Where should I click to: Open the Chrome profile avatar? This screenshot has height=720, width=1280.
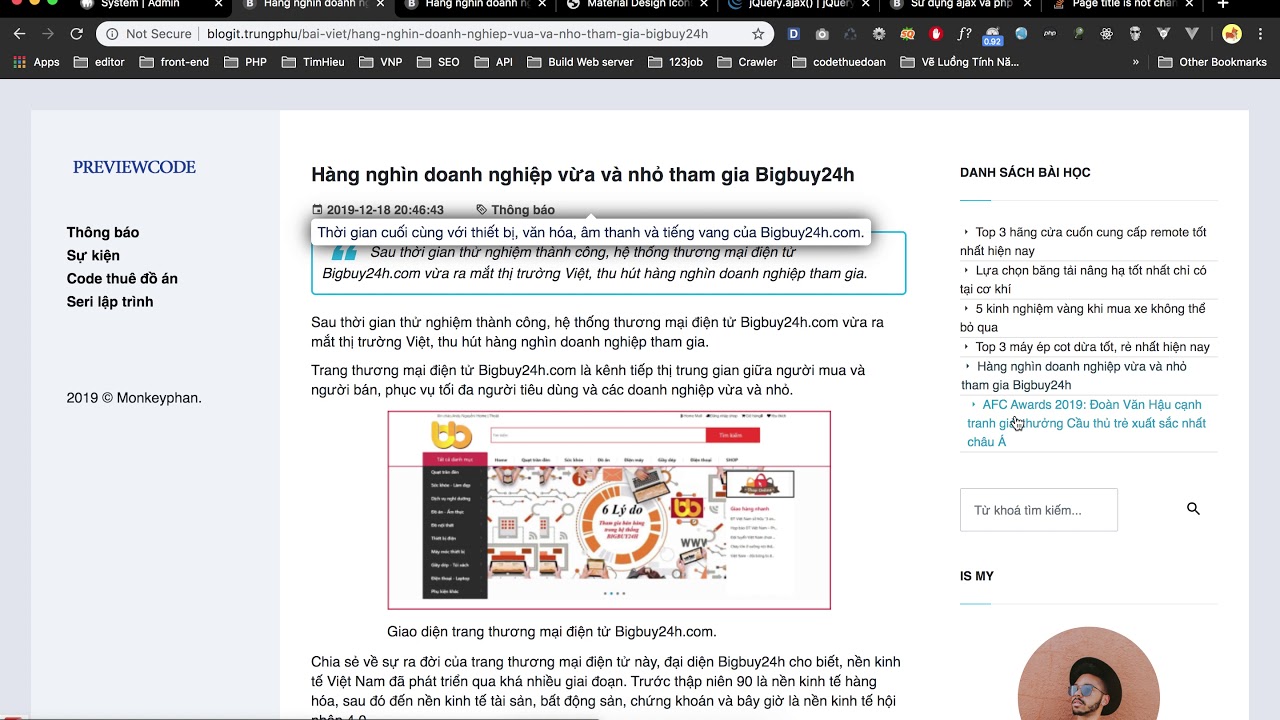point(1232,34)
